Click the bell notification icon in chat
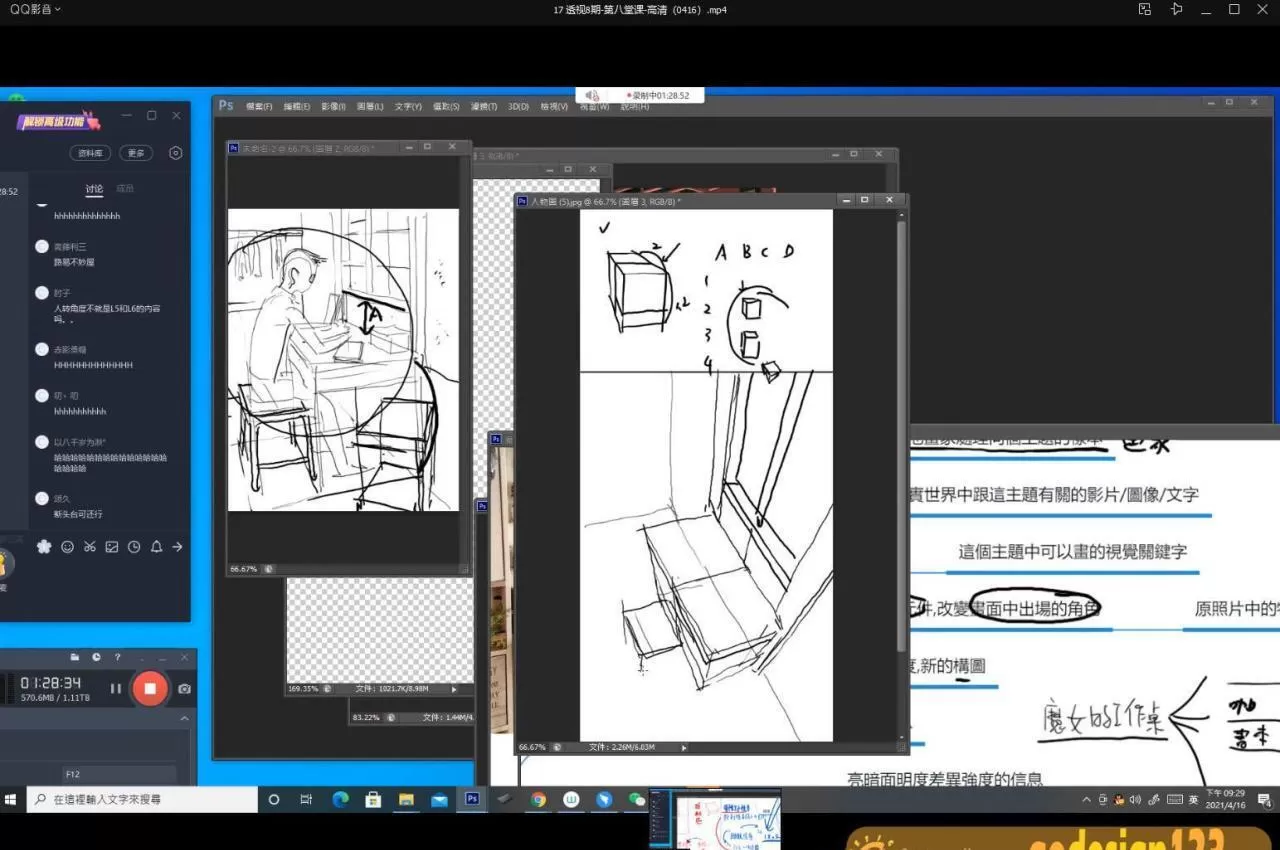 tap(156, 547)
